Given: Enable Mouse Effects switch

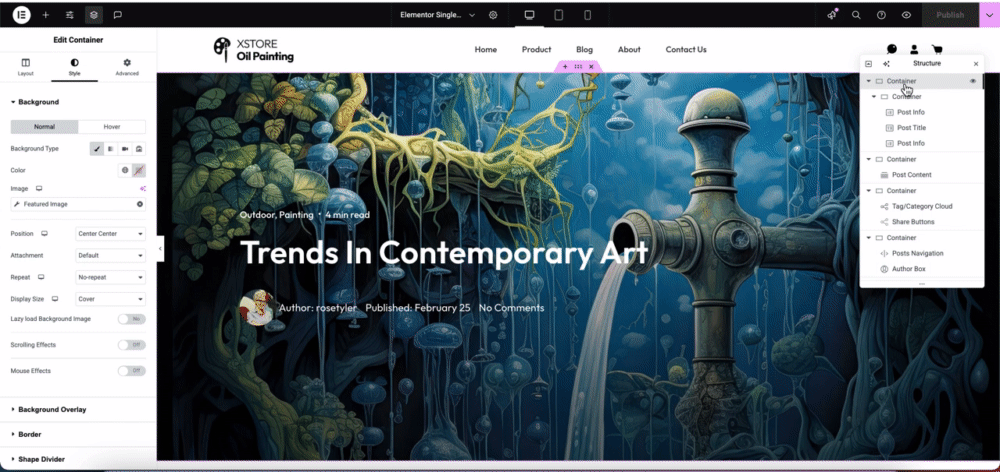Looking at the screenshot, I should pos(131,371).
